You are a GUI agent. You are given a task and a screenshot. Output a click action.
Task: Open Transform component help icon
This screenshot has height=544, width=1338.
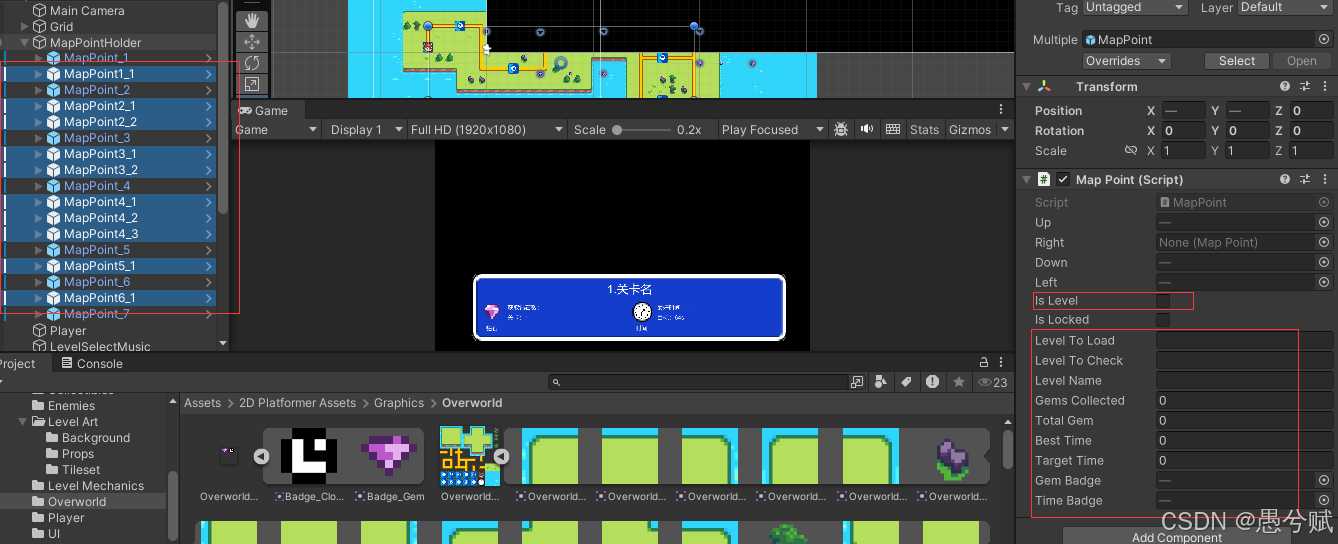tap(1285, 87)
